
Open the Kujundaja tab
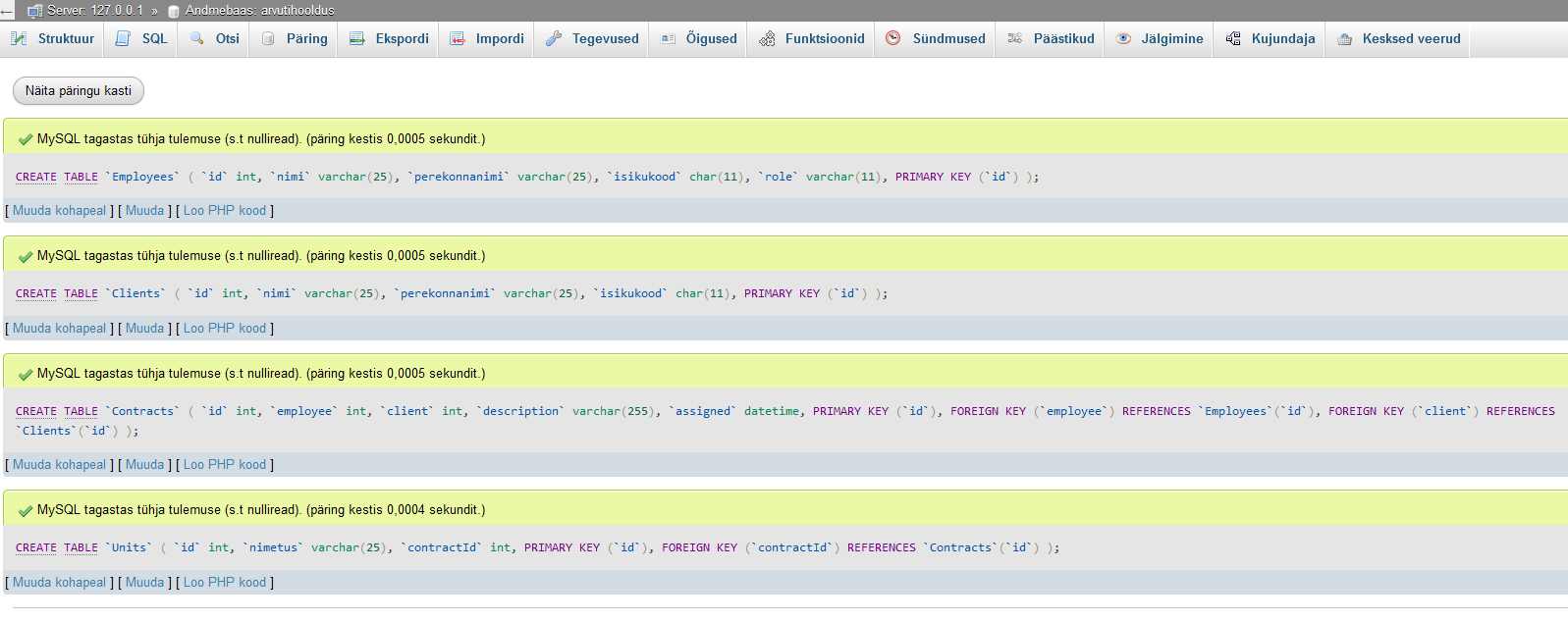(1282, 38)
